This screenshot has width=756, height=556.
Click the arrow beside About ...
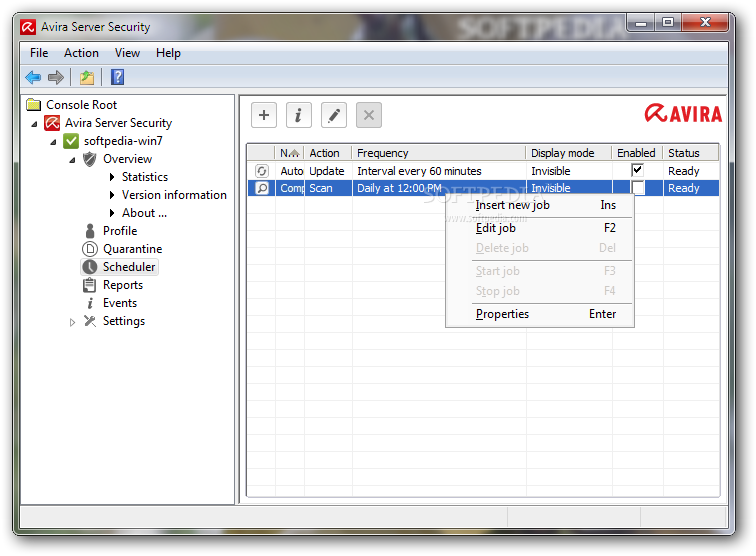click(x=112, y=213)
